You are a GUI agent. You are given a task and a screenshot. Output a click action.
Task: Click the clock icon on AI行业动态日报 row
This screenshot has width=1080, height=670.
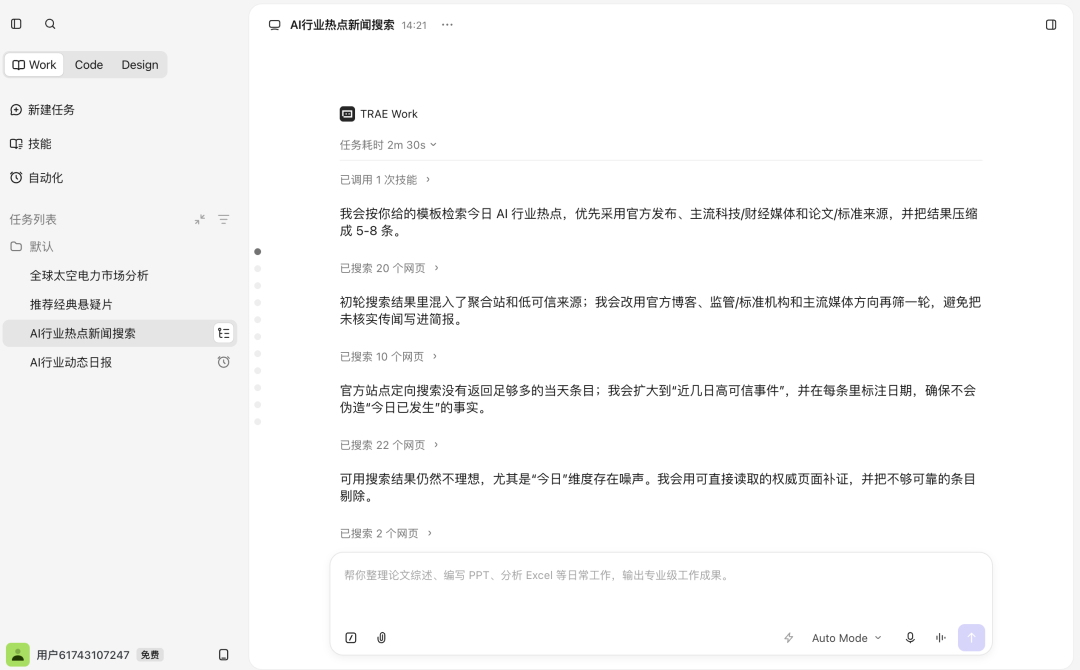tap(224, 362)
